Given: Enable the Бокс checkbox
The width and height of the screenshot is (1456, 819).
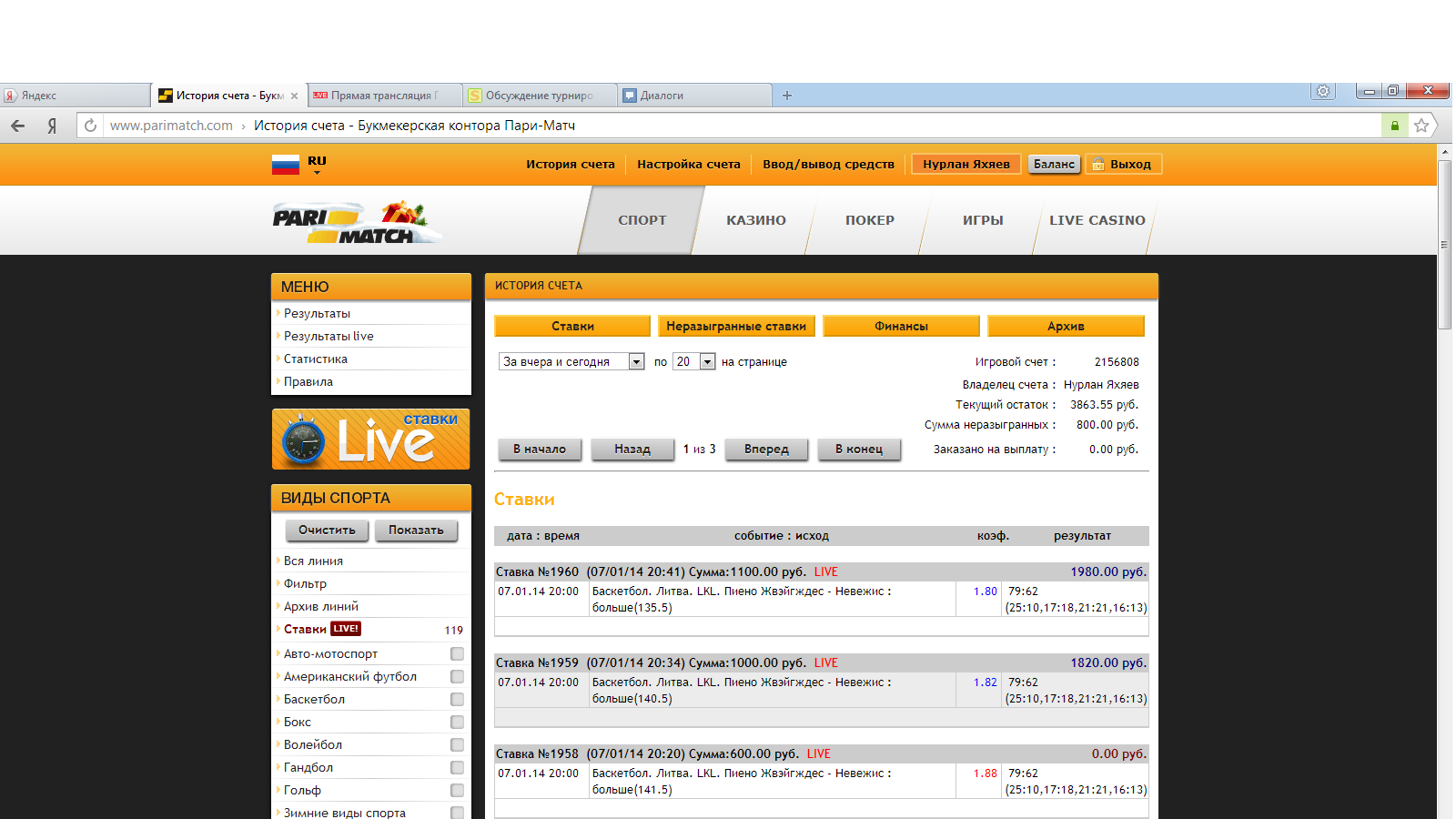Looking at the screenshot, I should point(457,722).
